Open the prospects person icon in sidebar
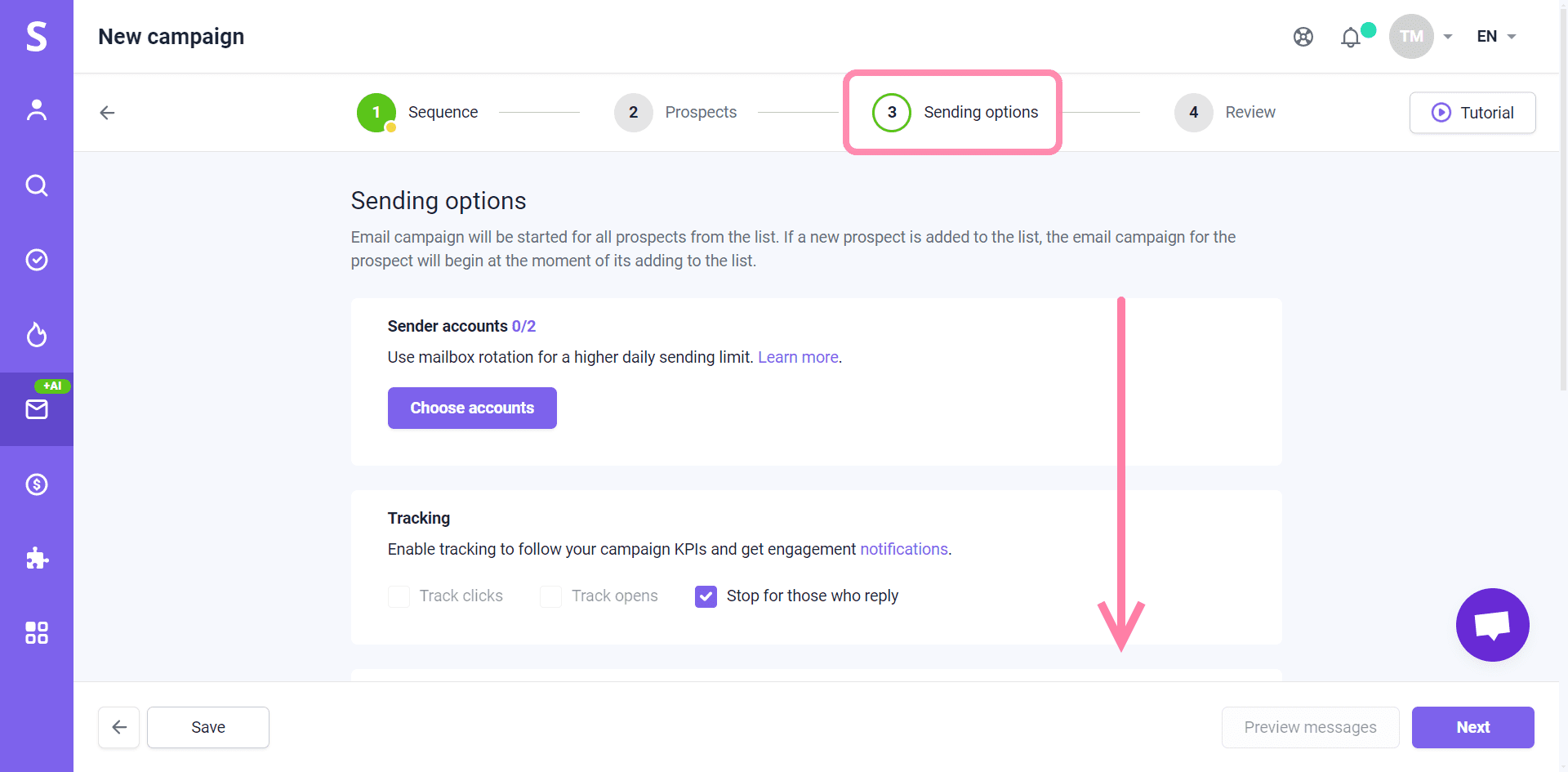 (37, 110)
